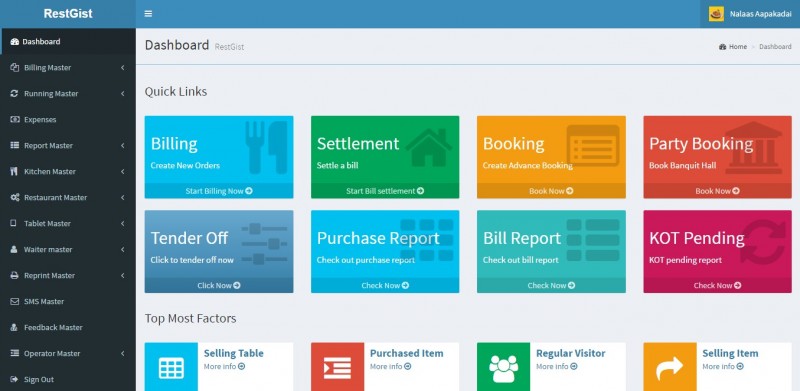The height and width of the screenshot is (391, 800).
Task: Click the Tender Off sliders tile
Action: (x=219, y=252)
